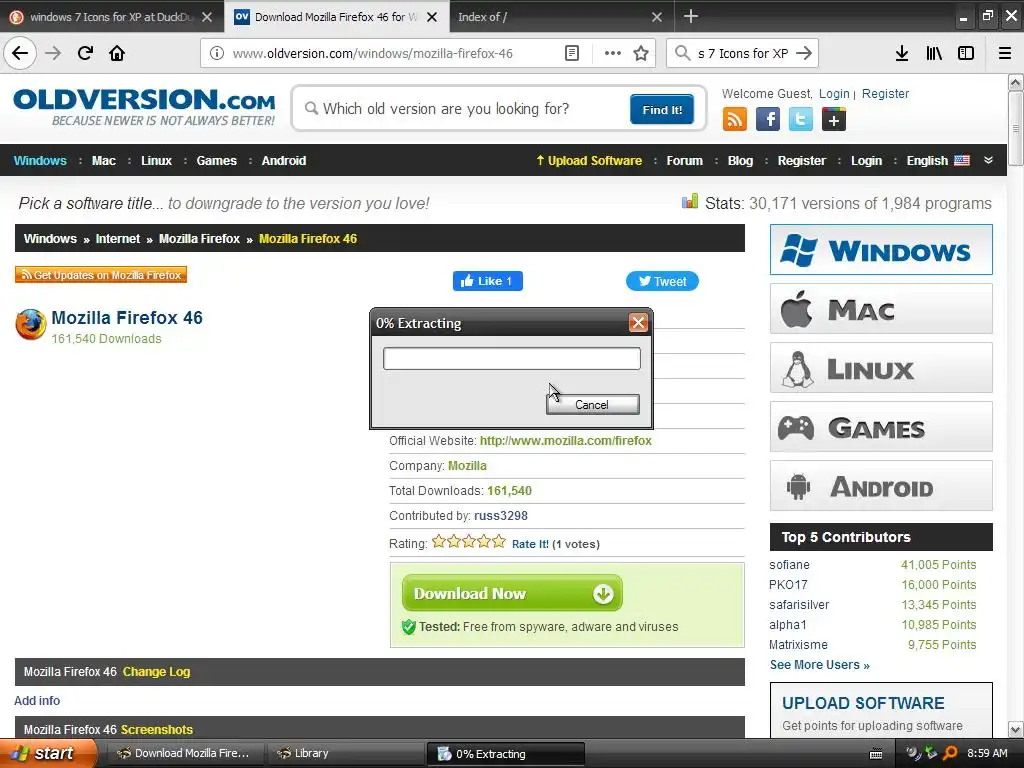Screen dimensions: 1024x768
Task: Expand the nav bar double-chevron
Action: click(988, 160)
